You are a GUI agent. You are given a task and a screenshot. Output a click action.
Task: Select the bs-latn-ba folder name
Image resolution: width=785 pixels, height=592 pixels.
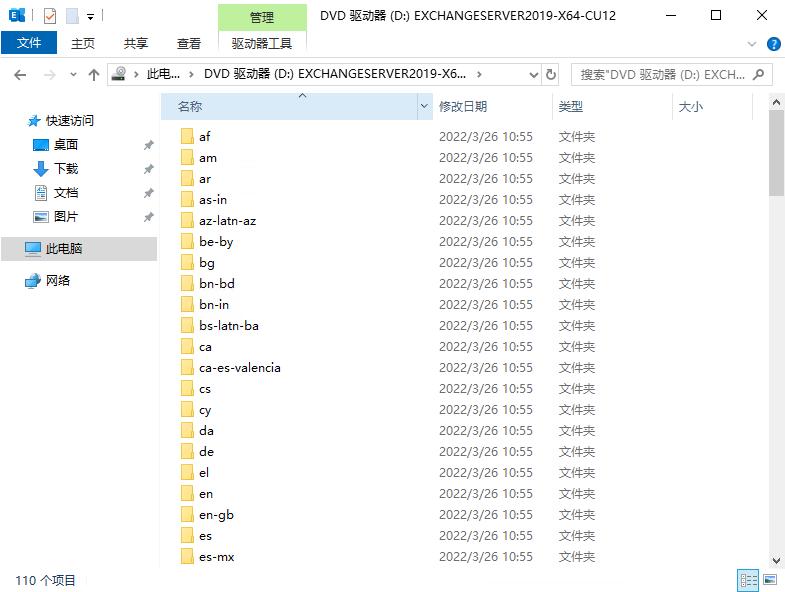click(x=229, y=326)
